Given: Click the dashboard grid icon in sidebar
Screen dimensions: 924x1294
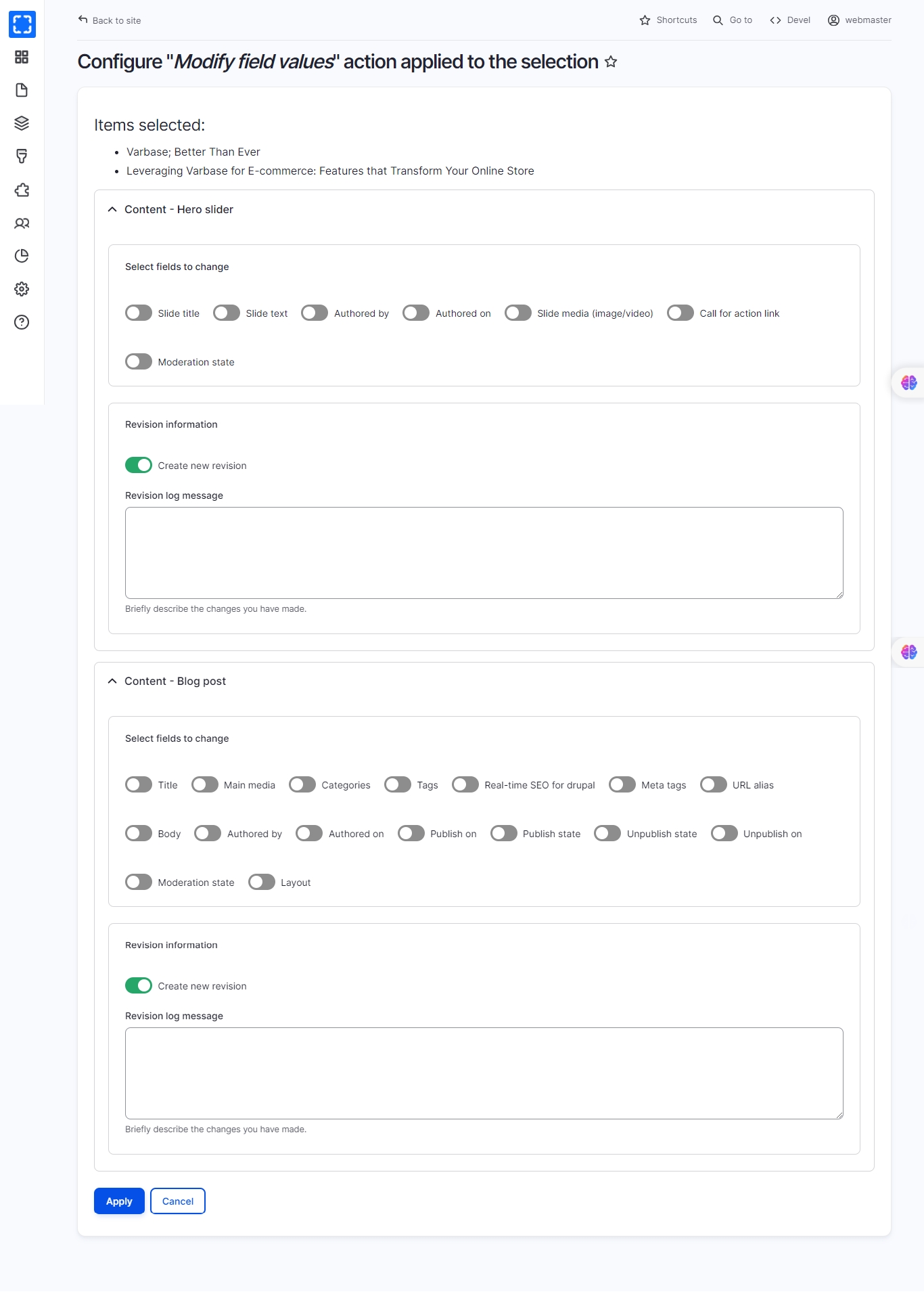Looking at the screenshot, I should tap(22, 58).
